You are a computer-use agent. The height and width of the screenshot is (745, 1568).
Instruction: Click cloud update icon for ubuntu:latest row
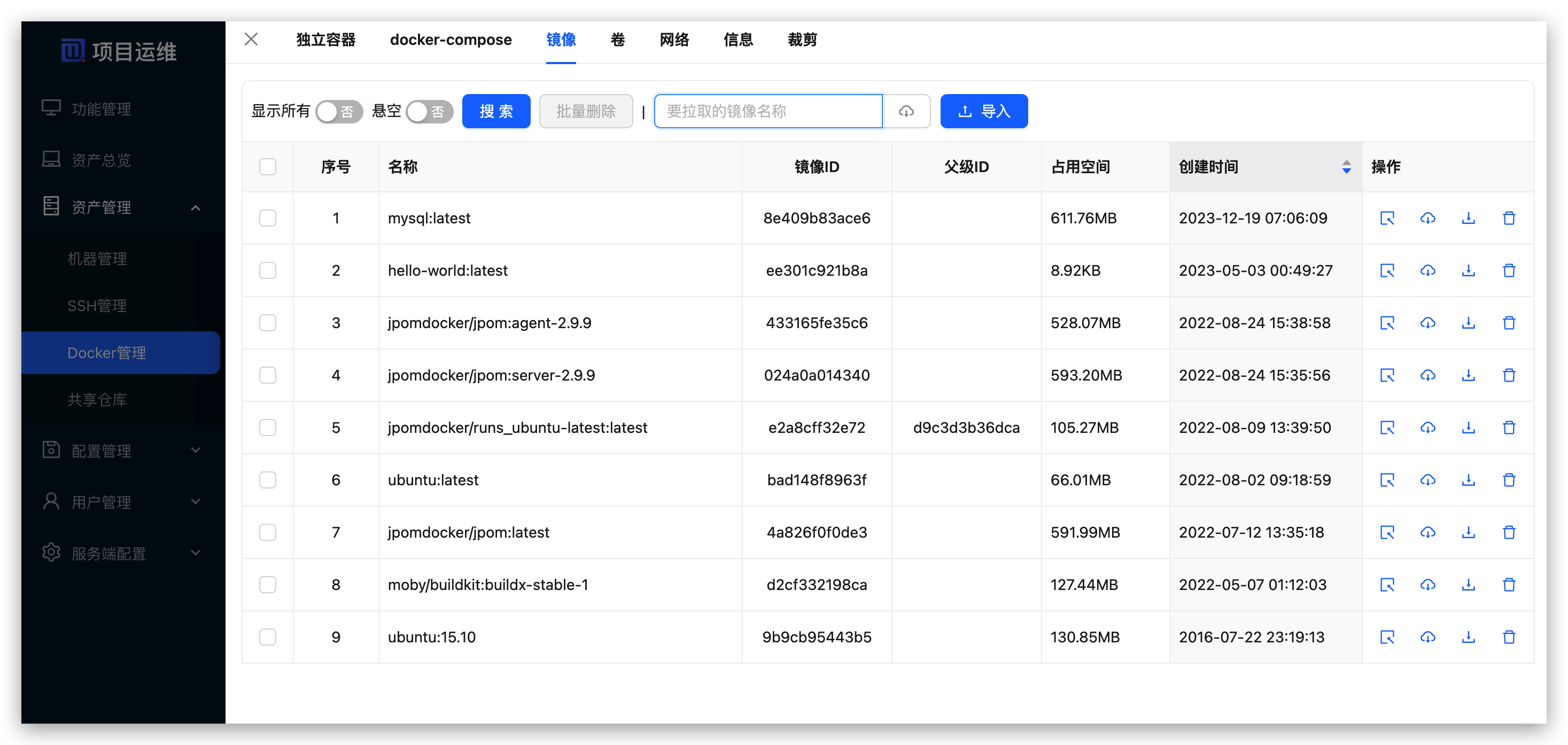[x=1427, y=479]
